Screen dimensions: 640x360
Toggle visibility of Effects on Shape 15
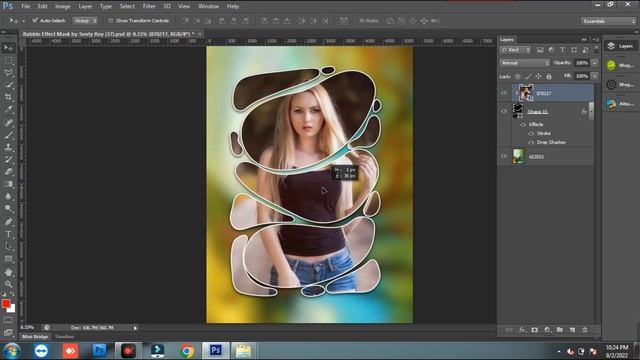(523, 124)
